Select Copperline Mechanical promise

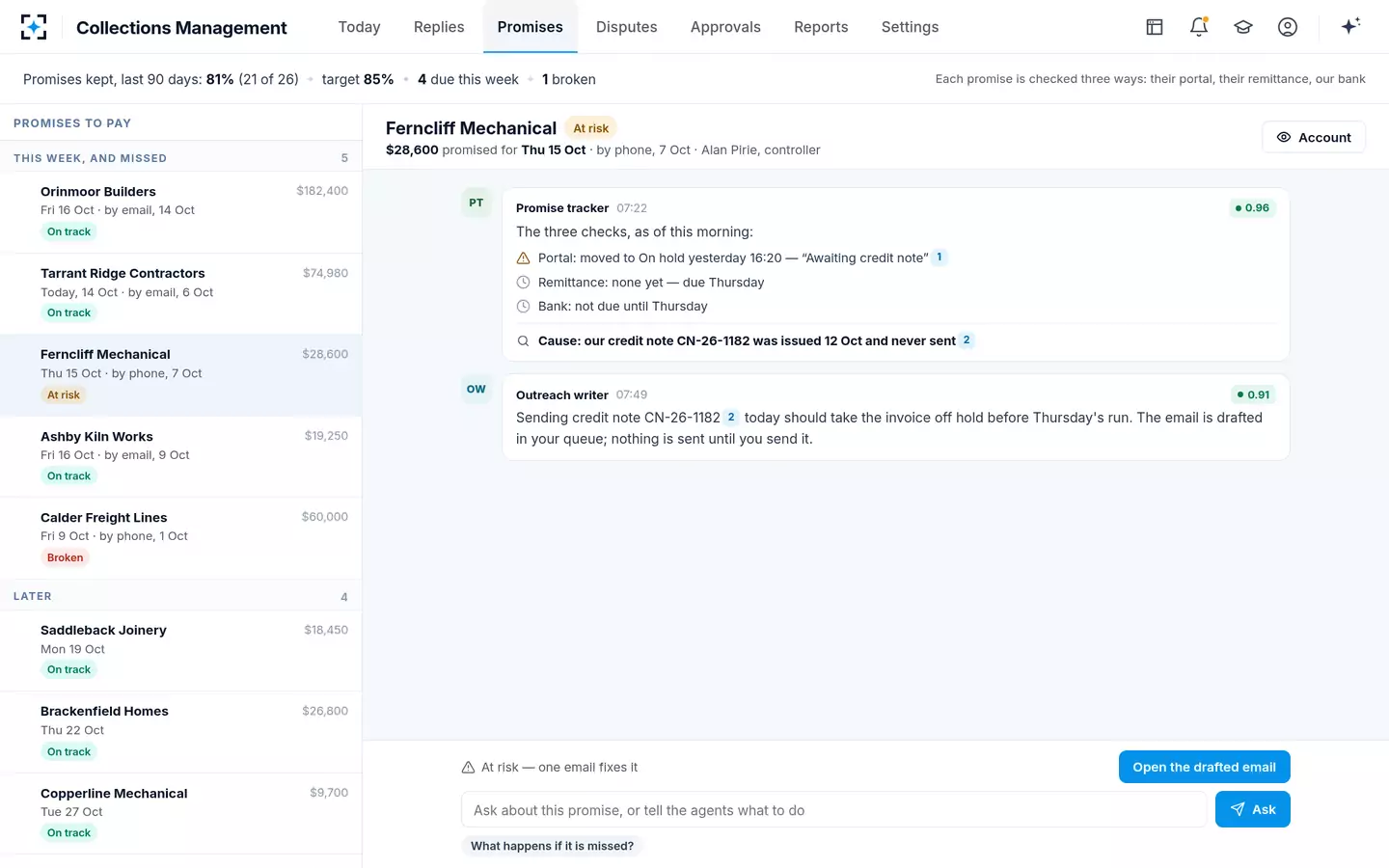point(180,813)
